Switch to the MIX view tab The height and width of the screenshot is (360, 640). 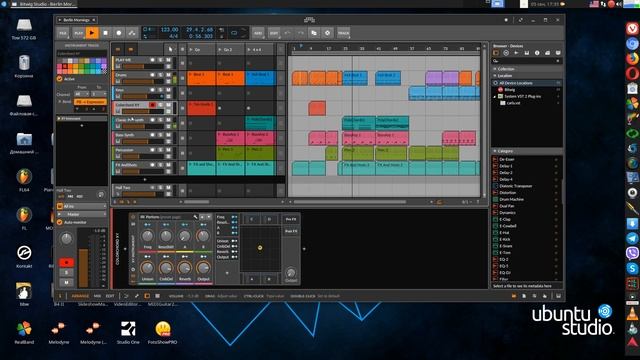[x=97, y=296]
